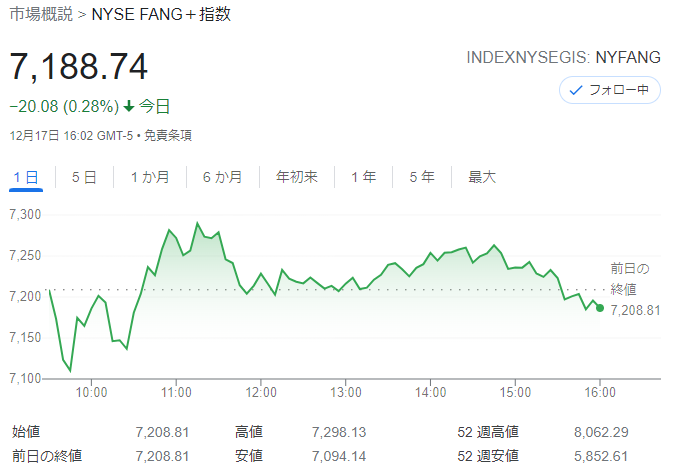Click the 12:00 time axis label
675x469 pixels.
[x=261, y=392]
